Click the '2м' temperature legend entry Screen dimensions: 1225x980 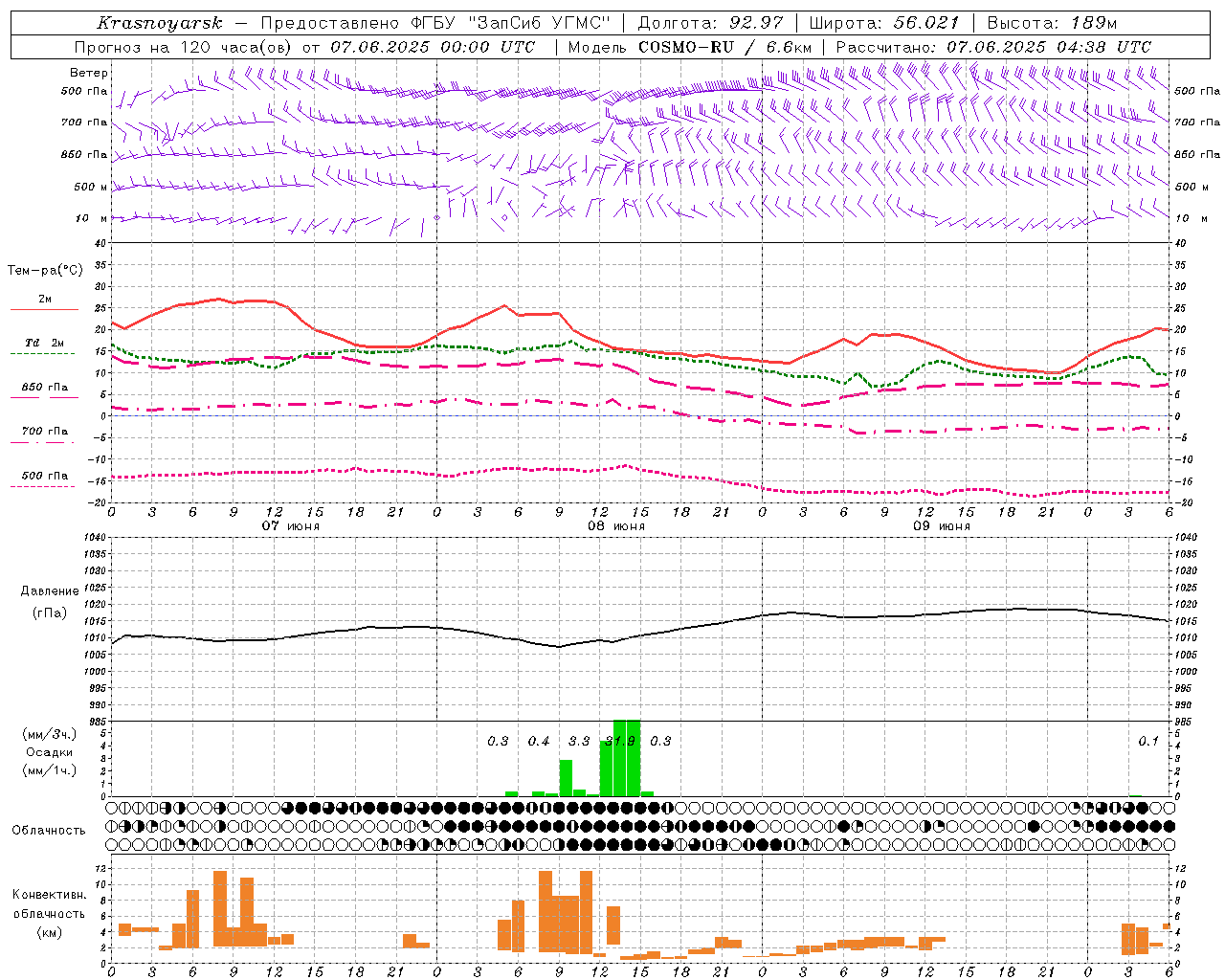45,299
